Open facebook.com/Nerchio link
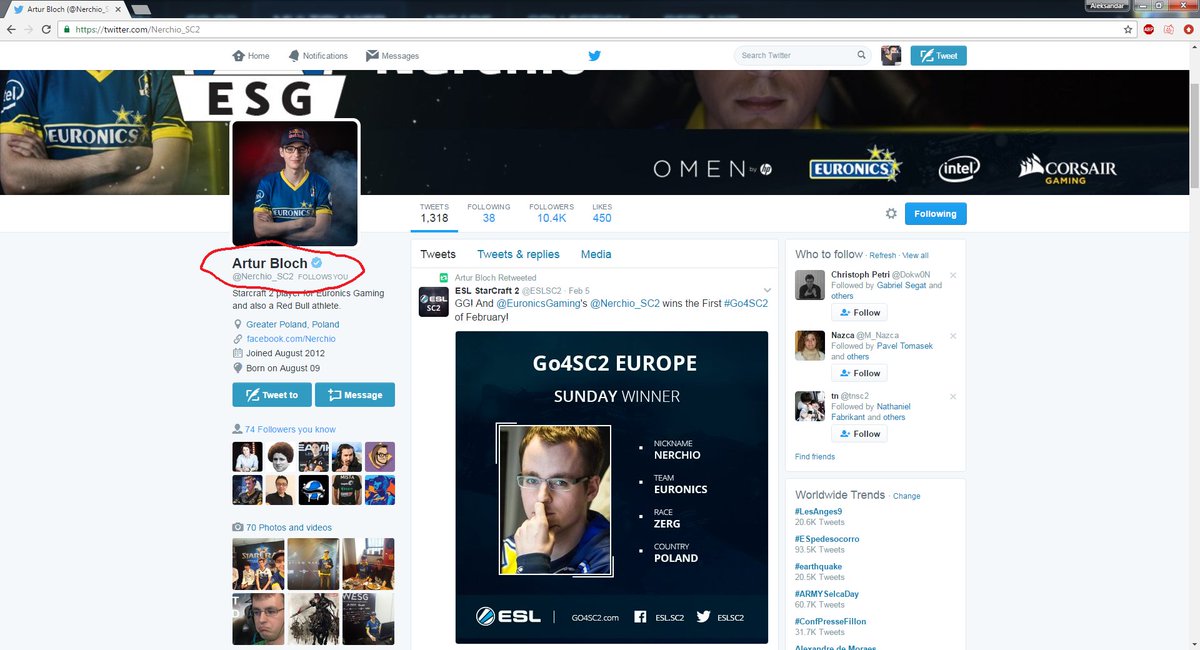Screen dimensions: 1200x650 point(291,339)
